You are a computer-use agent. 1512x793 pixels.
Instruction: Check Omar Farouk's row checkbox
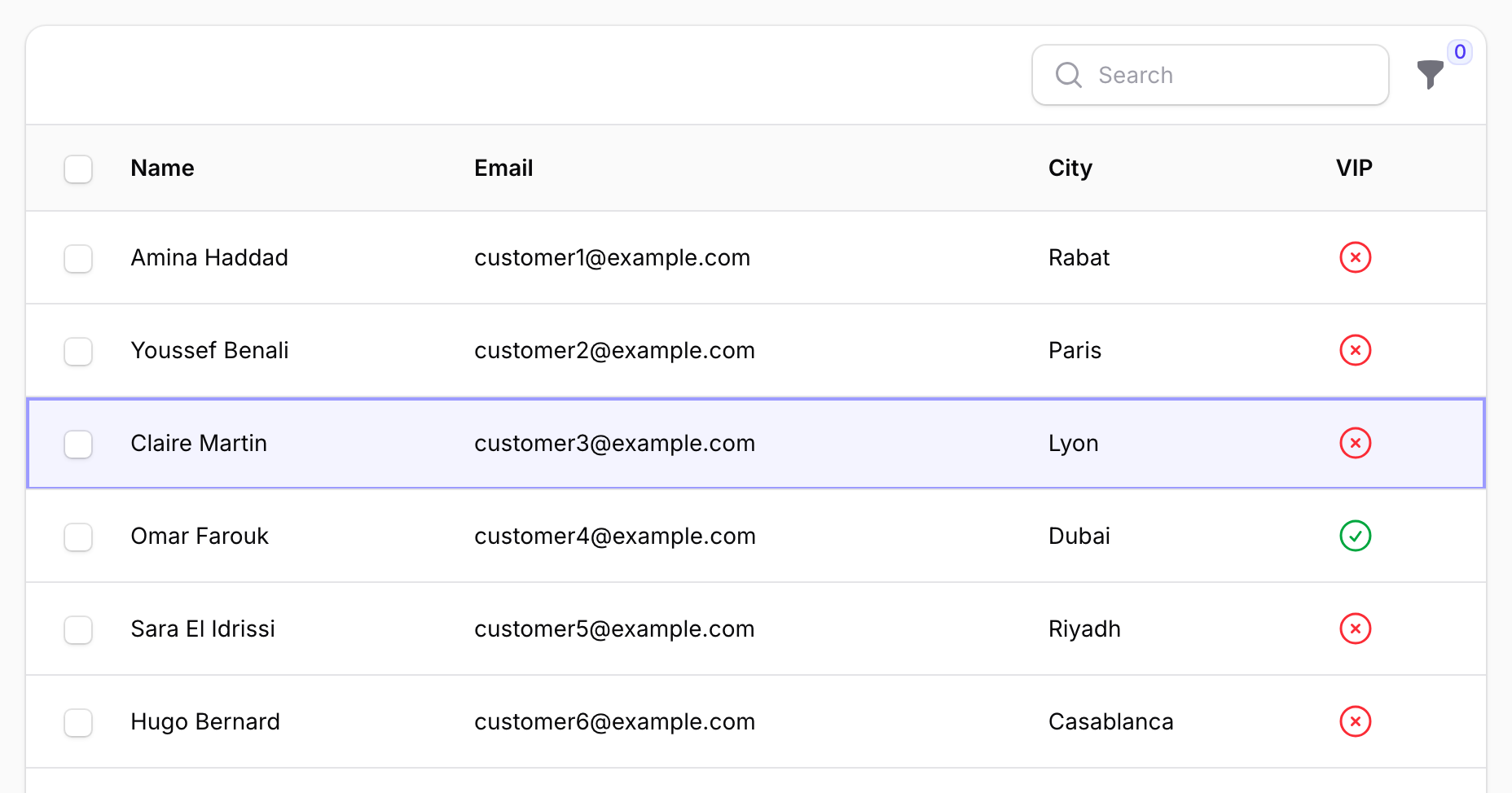pyautogui.click(x=78, y=537)
